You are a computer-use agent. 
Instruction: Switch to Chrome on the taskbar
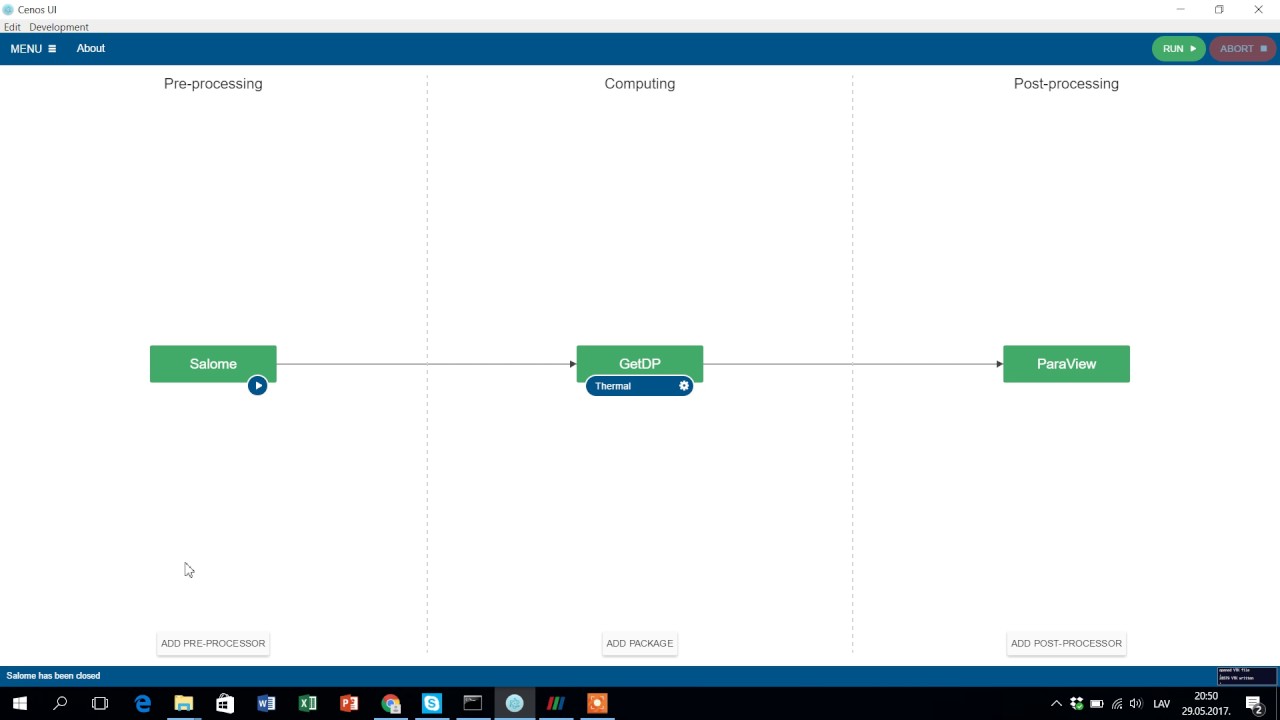pyautogui.click(x=390, y=703)
